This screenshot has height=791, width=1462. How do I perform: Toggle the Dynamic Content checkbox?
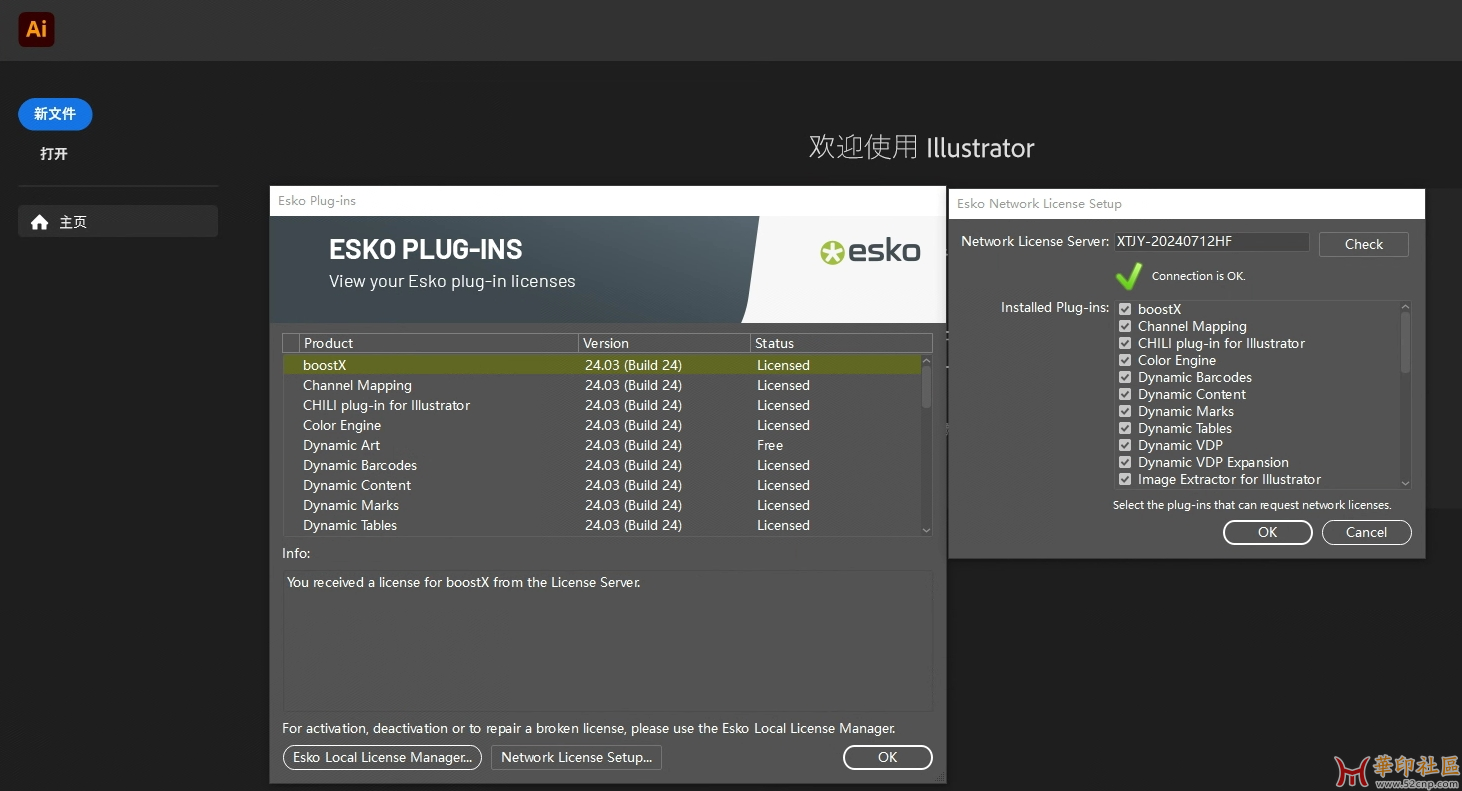pyautogui.click(x=1125, y=394)
